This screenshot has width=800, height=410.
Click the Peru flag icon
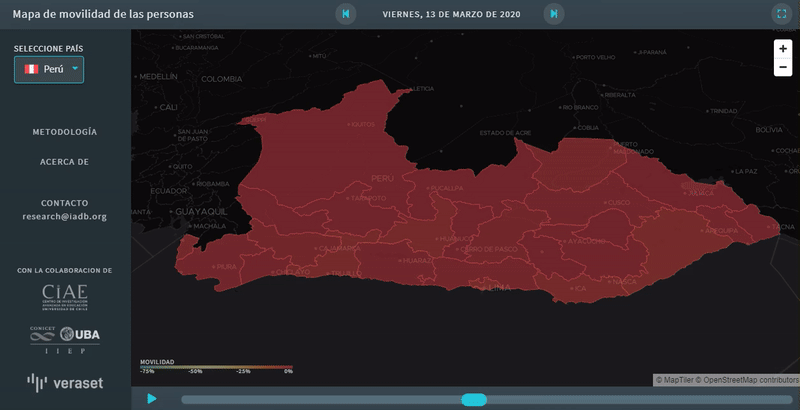click(31, 69)
